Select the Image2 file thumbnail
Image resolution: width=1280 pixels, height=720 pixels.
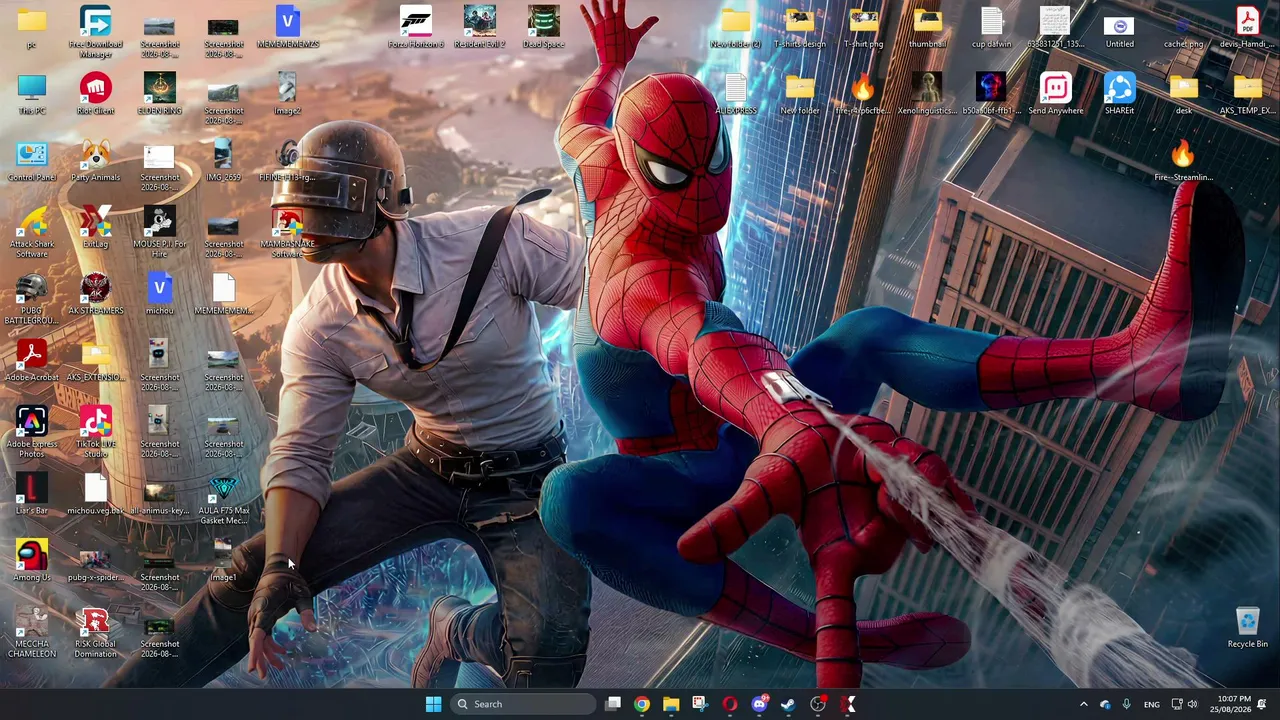[x=287, y=95]
